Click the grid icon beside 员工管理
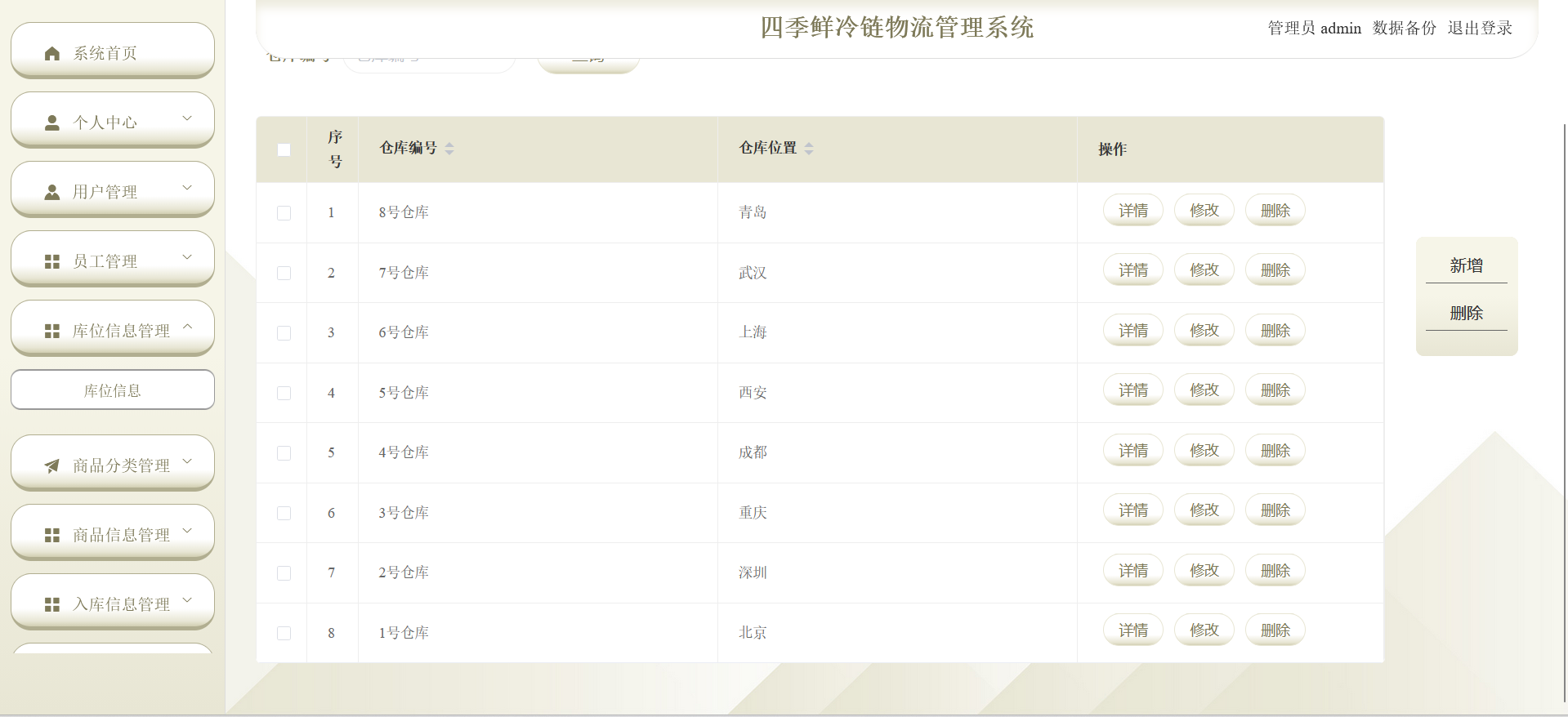 52,262
